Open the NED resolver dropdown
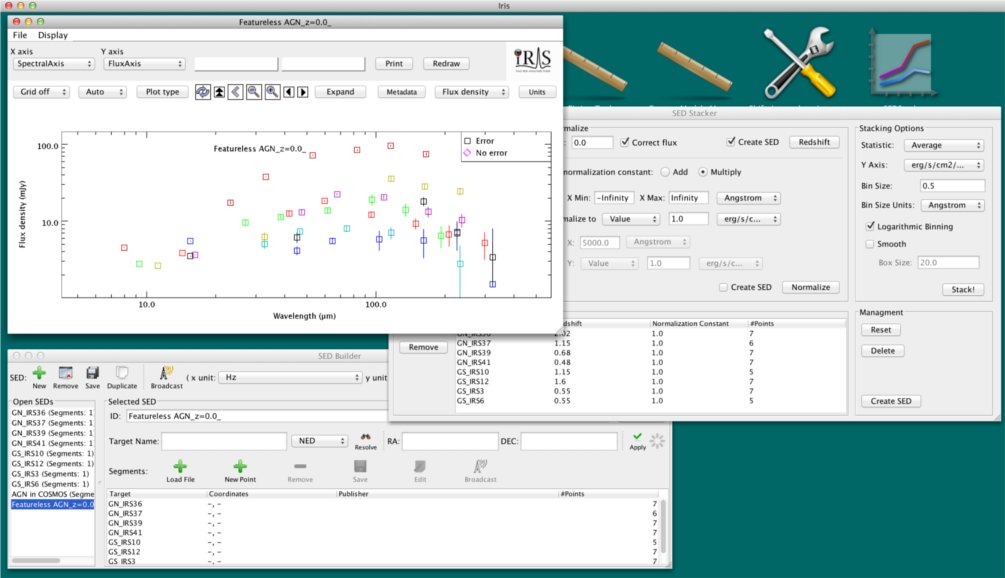The width and height of the screenshot is (1005, 578). [x=319, y=441]
